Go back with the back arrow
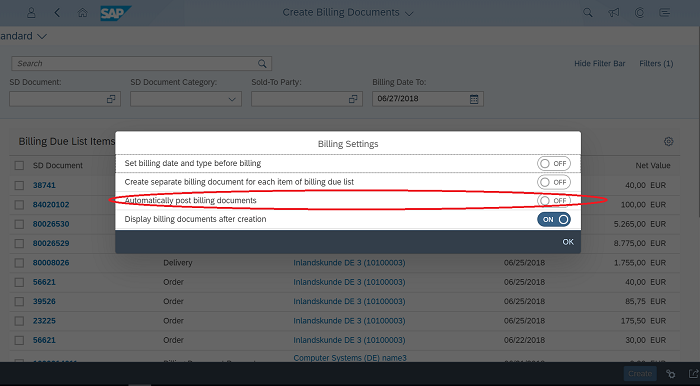The width and height of the screenshot is (700, 386). pyautogui.click(x=57, y=12)
